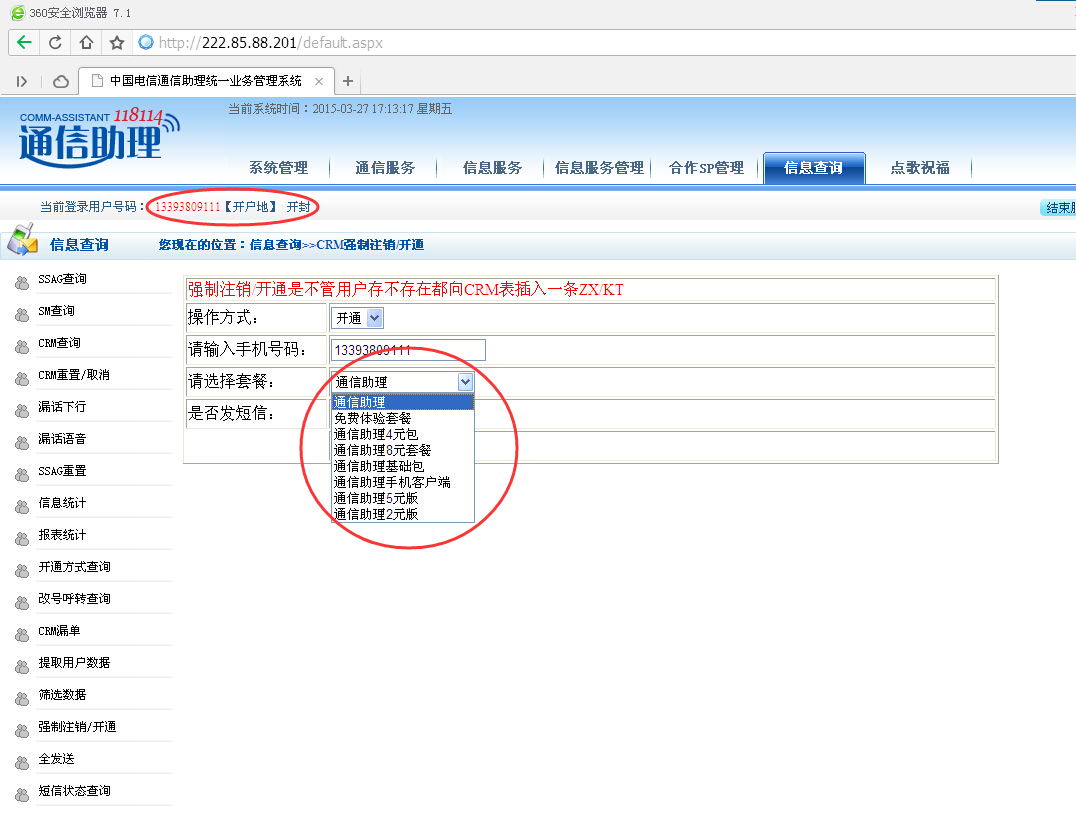The image size is (1076, 813).
Task: Click the icon beside 筛选数据
Action: click(22, 698)
